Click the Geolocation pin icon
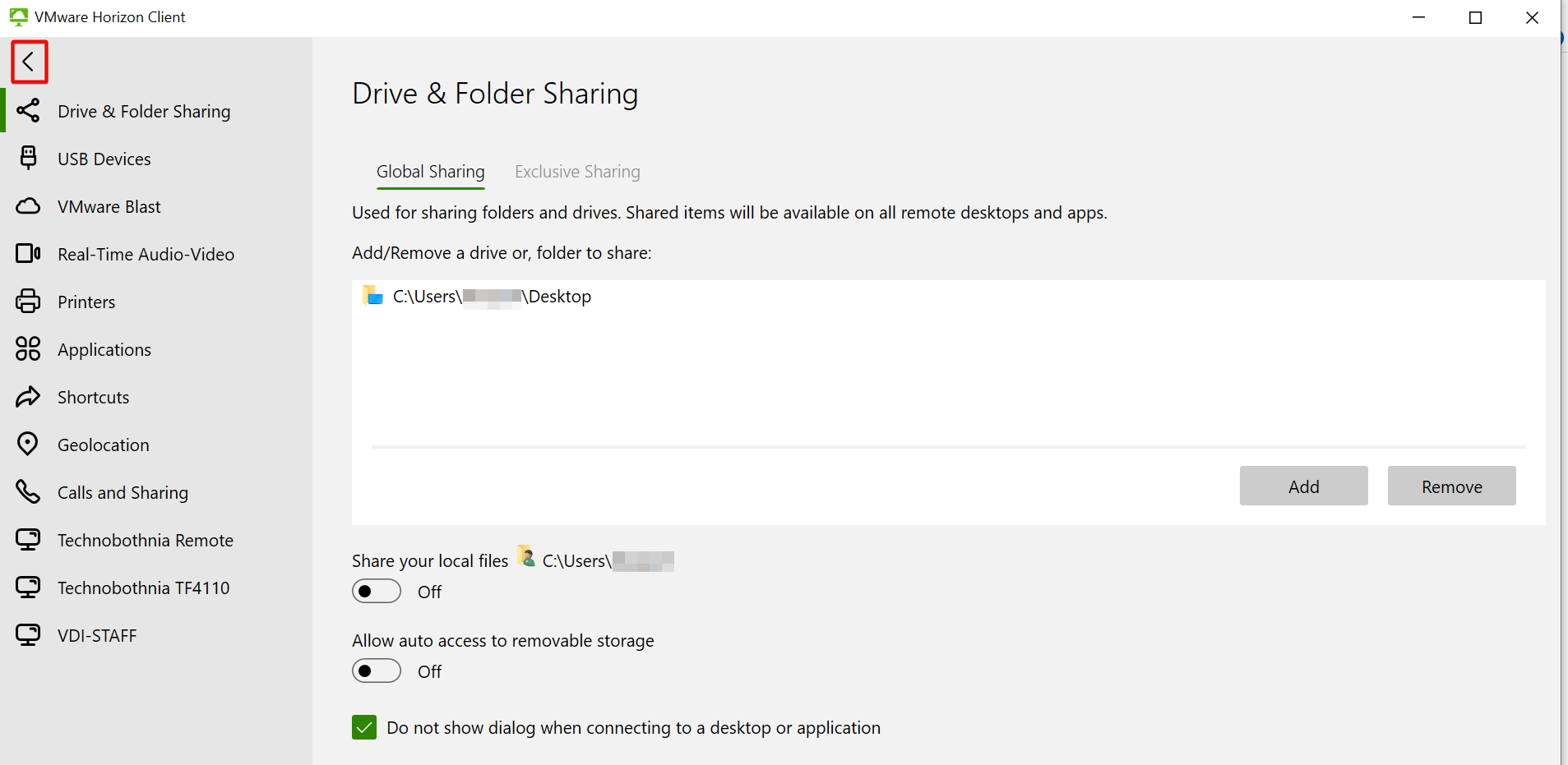This screenshot has height=765, width=1568. [x=28, y=444]
